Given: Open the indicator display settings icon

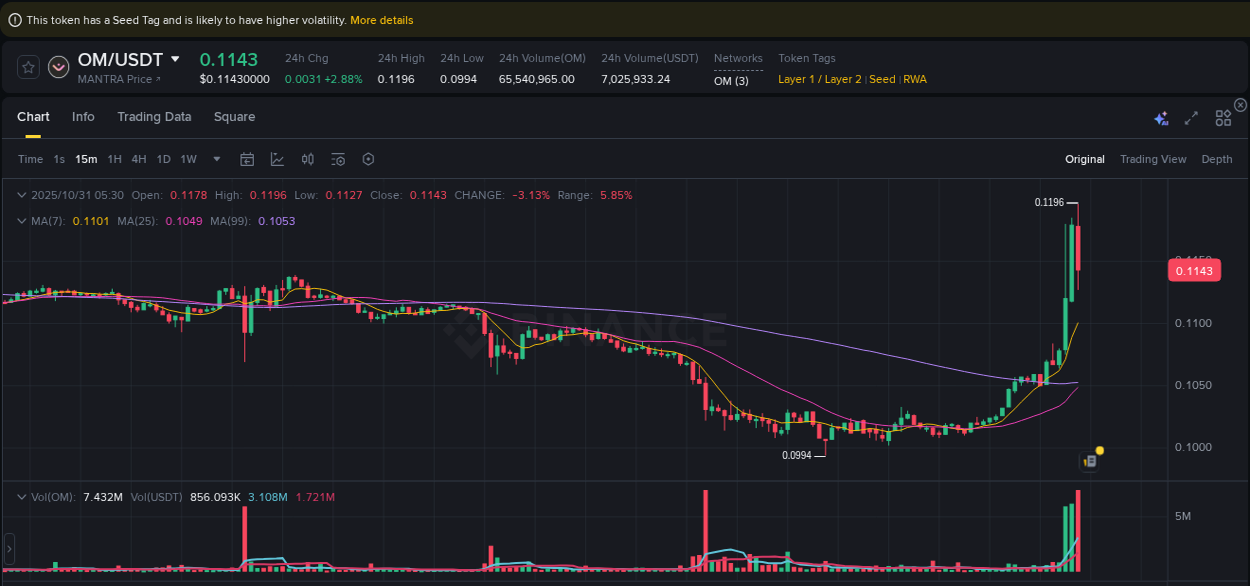Looking at the screenshot, I should coord(337,159).
